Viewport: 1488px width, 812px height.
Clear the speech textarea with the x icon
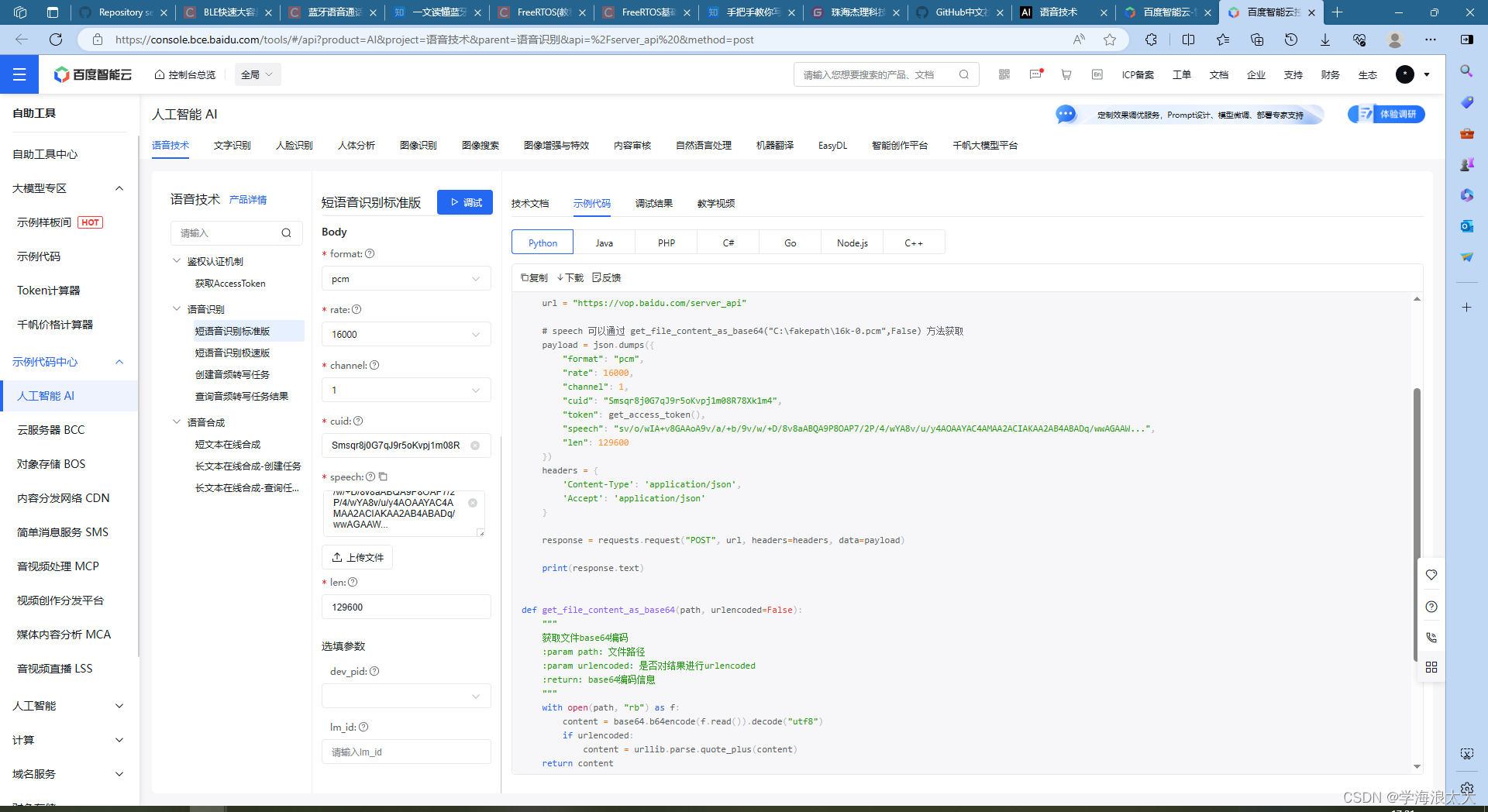coord(473,503)
